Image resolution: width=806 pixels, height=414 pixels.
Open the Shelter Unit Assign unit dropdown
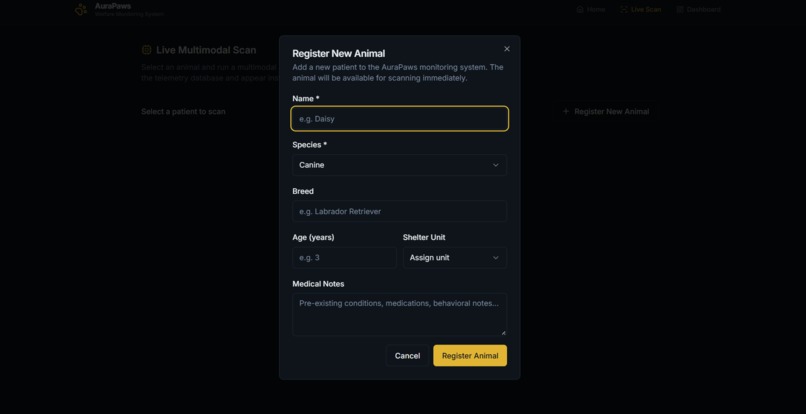455,258
